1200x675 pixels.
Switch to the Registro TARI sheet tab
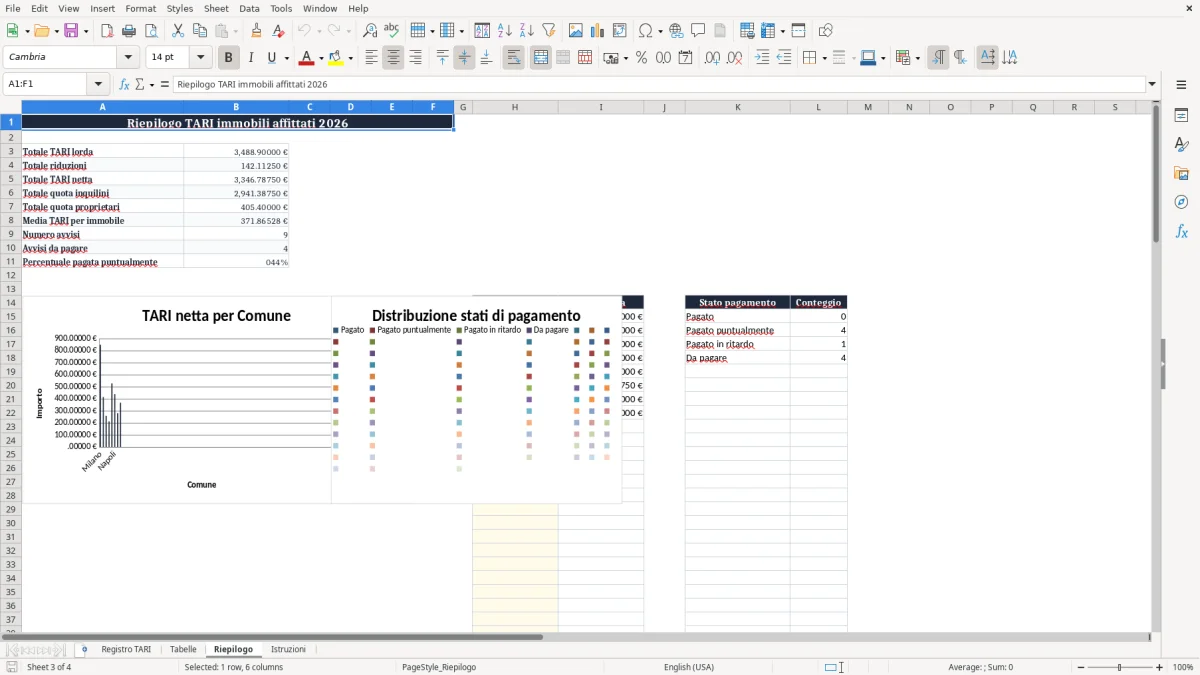[x=126, y=650]
